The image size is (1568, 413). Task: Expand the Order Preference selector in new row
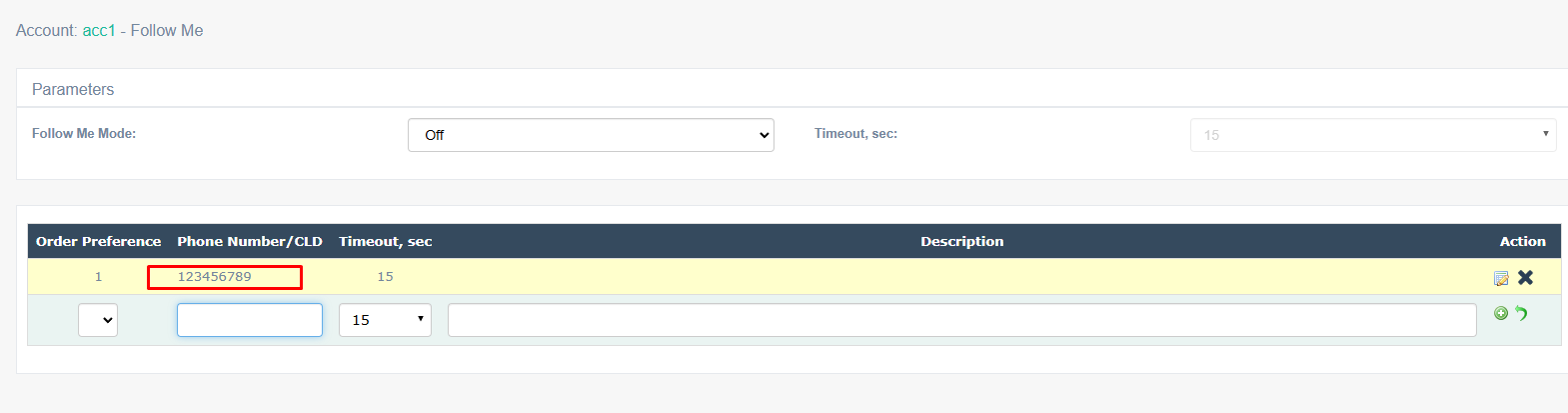click(x=98, y=320)
